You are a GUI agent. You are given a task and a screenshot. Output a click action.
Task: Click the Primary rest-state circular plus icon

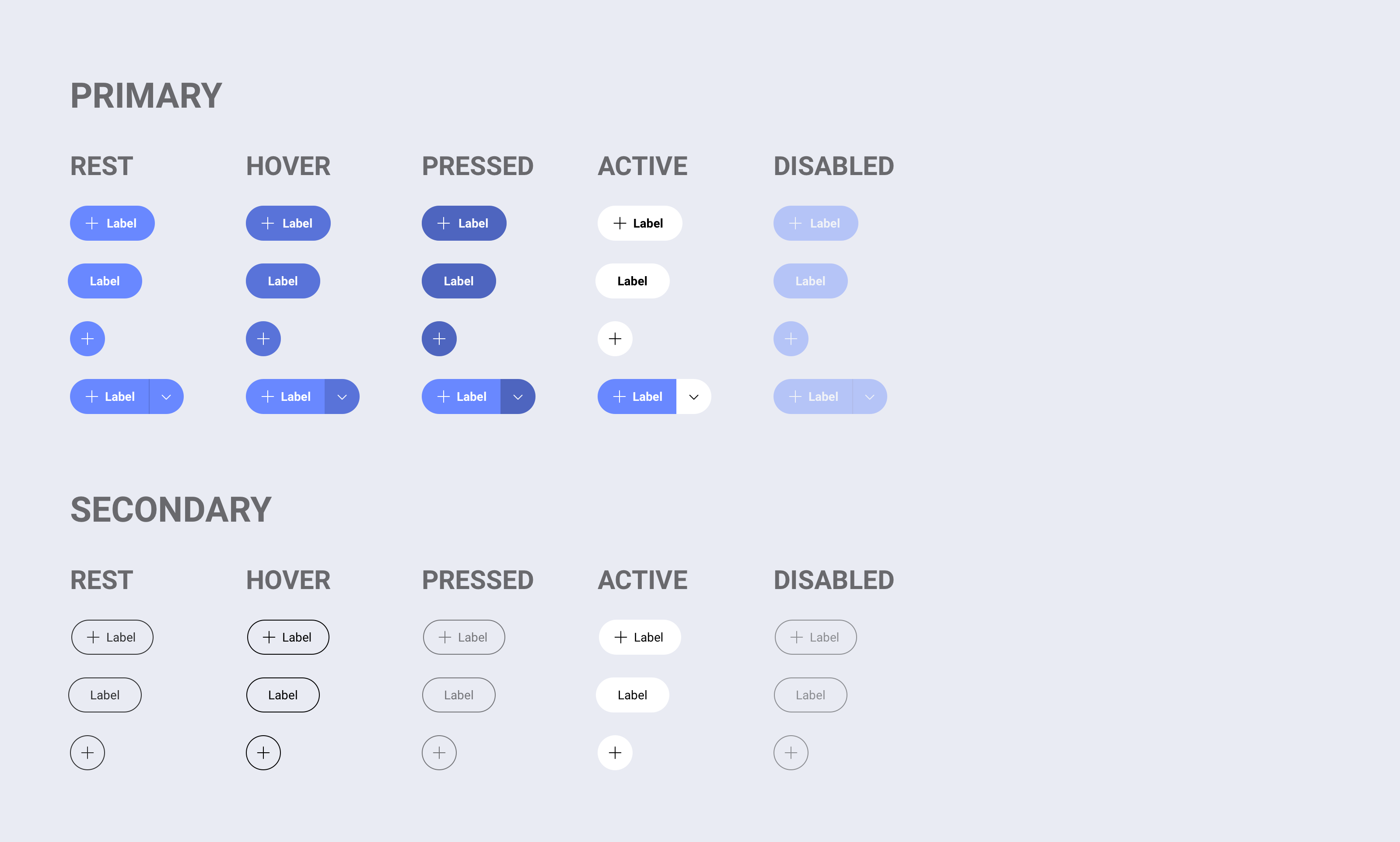coord(87,339)
